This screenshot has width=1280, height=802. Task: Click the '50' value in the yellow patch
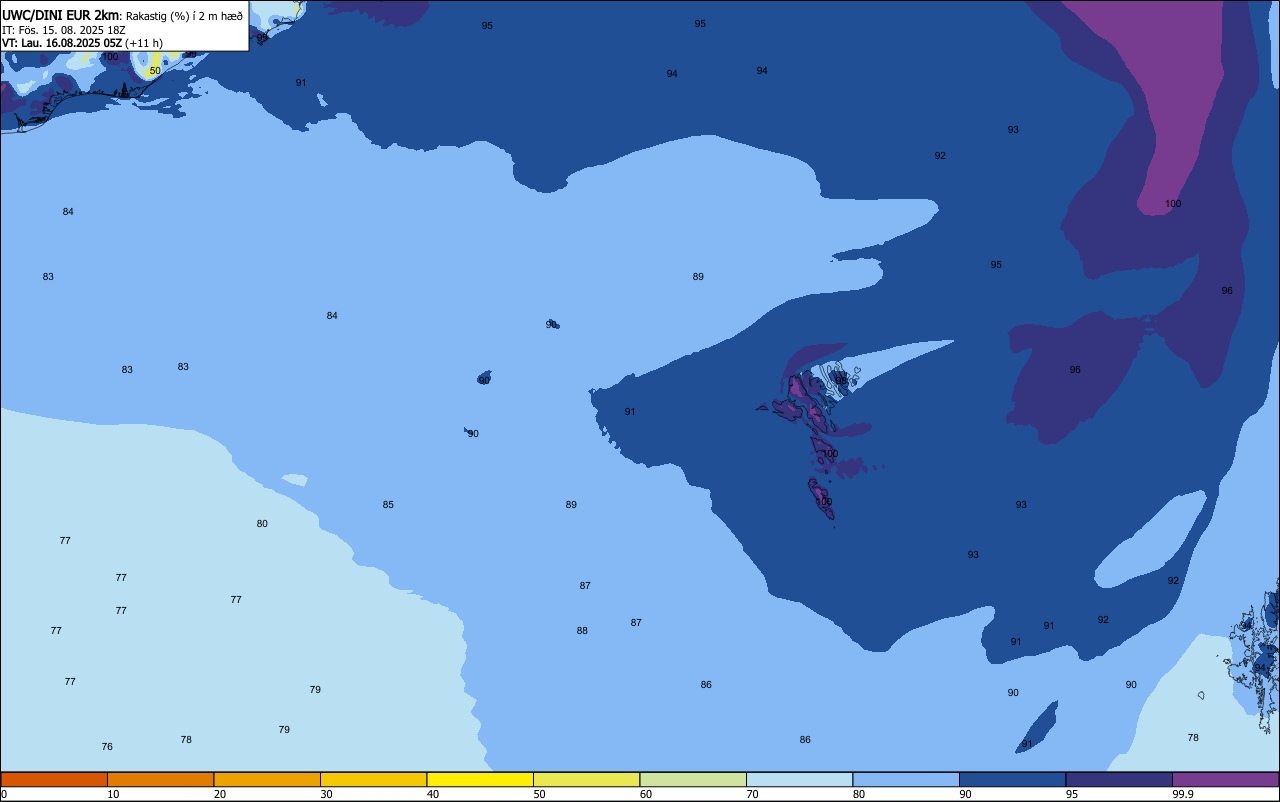click(155, 71)
